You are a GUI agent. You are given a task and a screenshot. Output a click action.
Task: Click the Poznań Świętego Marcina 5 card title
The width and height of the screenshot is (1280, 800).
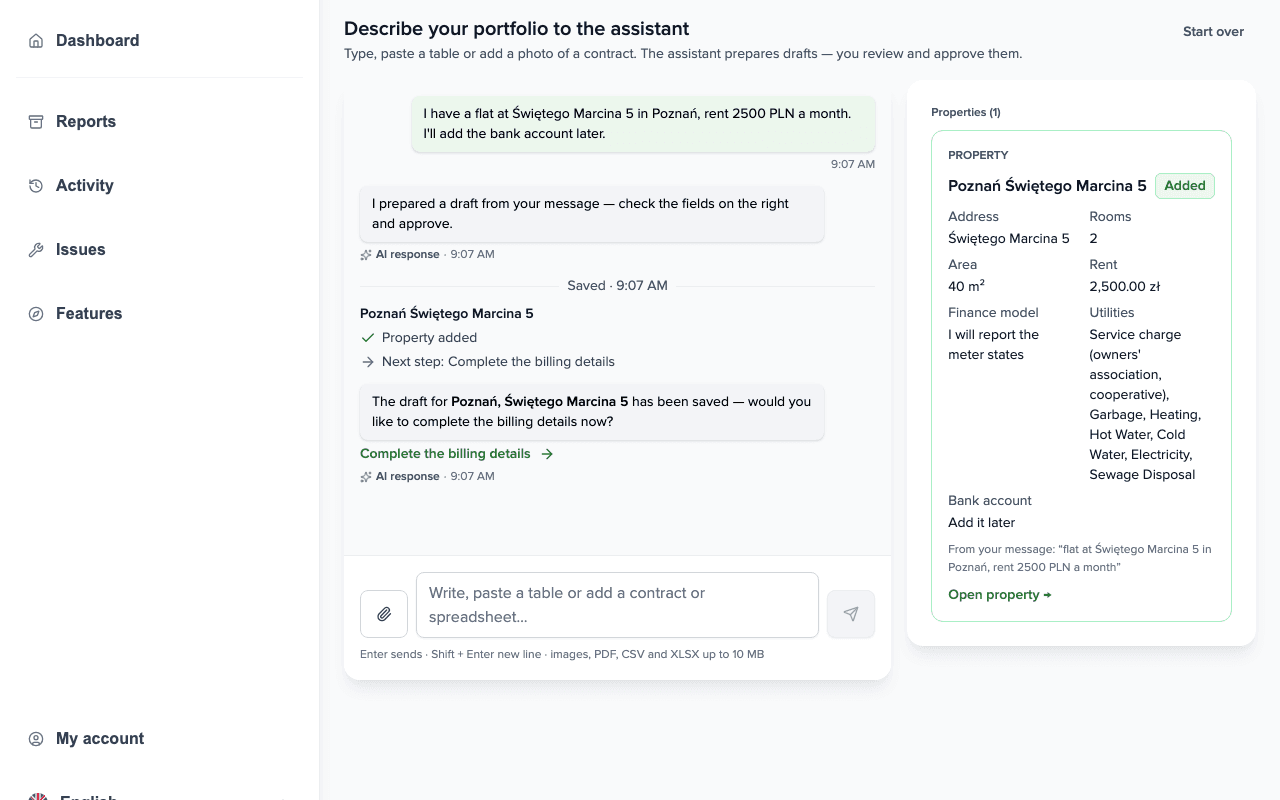(1047, 186)
